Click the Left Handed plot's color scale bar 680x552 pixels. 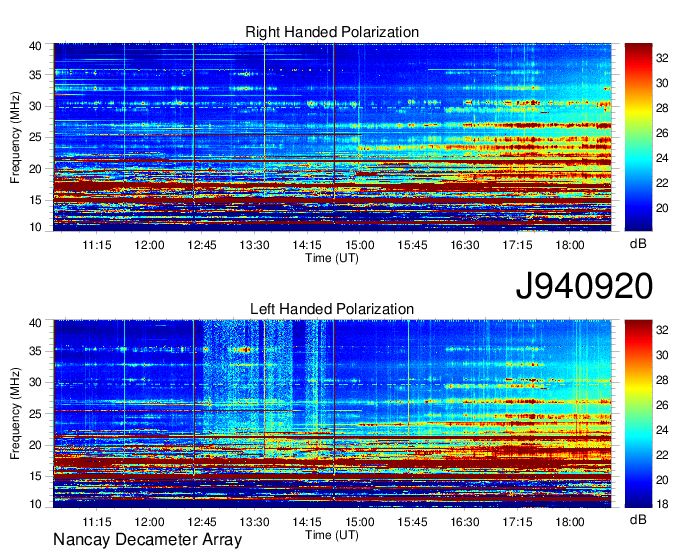pos(638,414)
